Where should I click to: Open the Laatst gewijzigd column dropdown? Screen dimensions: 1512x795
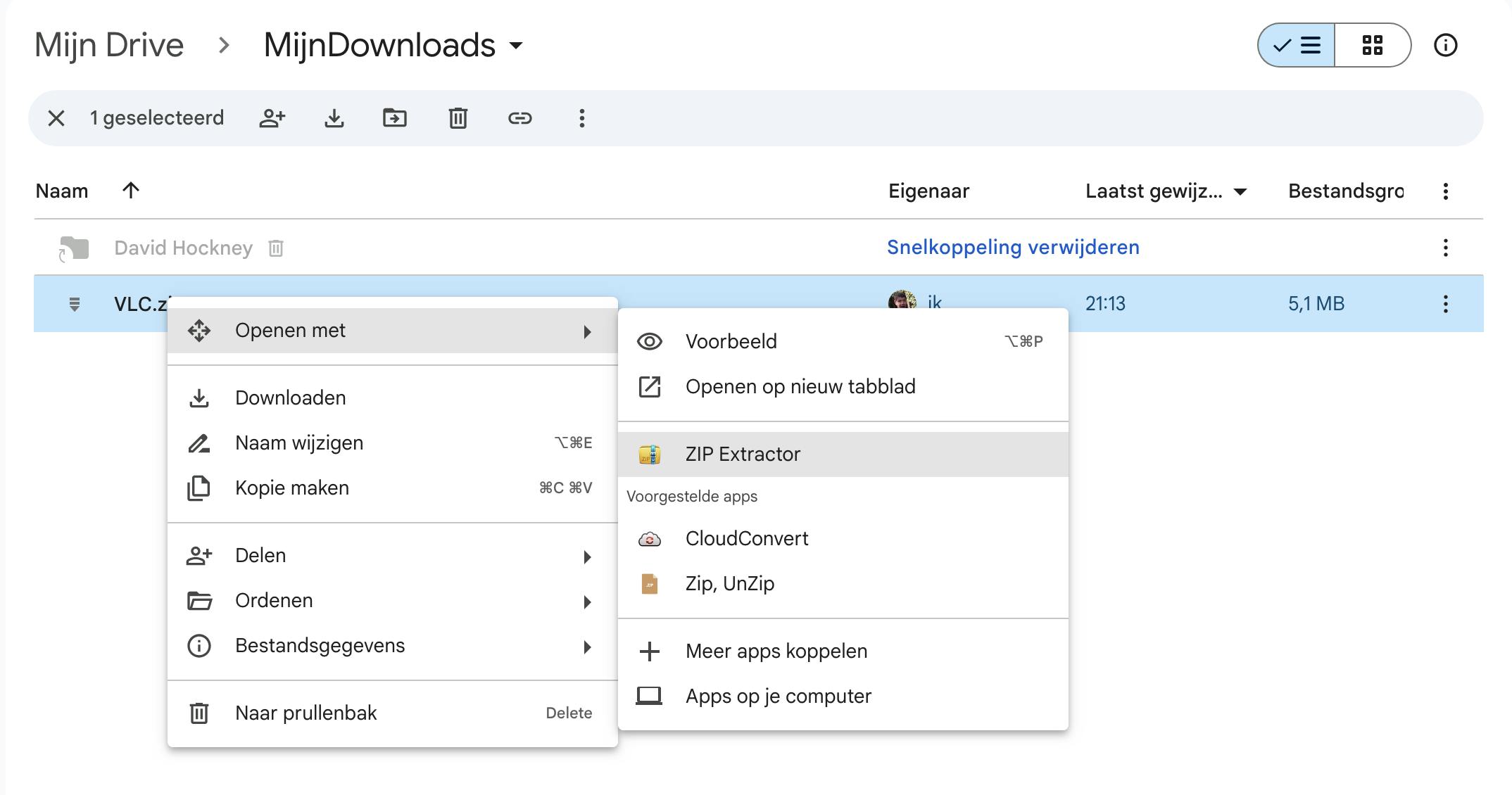1240,191
